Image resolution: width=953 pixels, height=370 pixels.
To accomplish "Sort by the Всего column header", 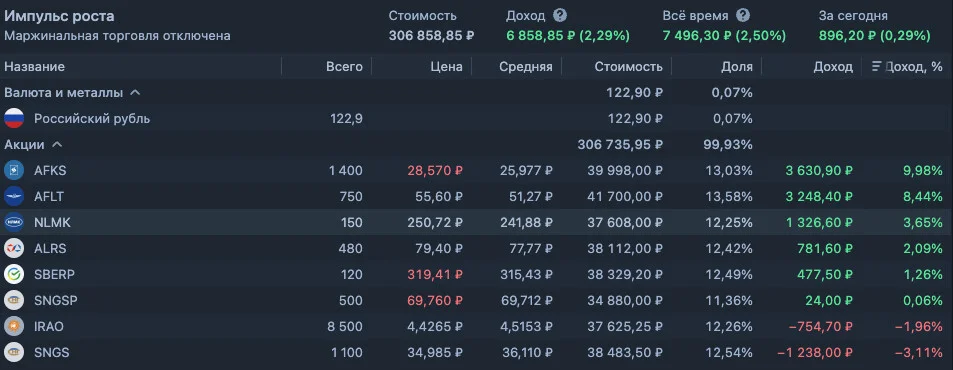I will (344, 67).
